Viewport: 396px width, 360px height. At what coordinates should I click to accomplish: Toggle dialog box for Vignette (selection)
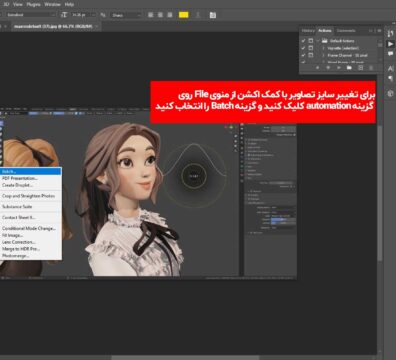pyautogui.click(x=311, y=48)
